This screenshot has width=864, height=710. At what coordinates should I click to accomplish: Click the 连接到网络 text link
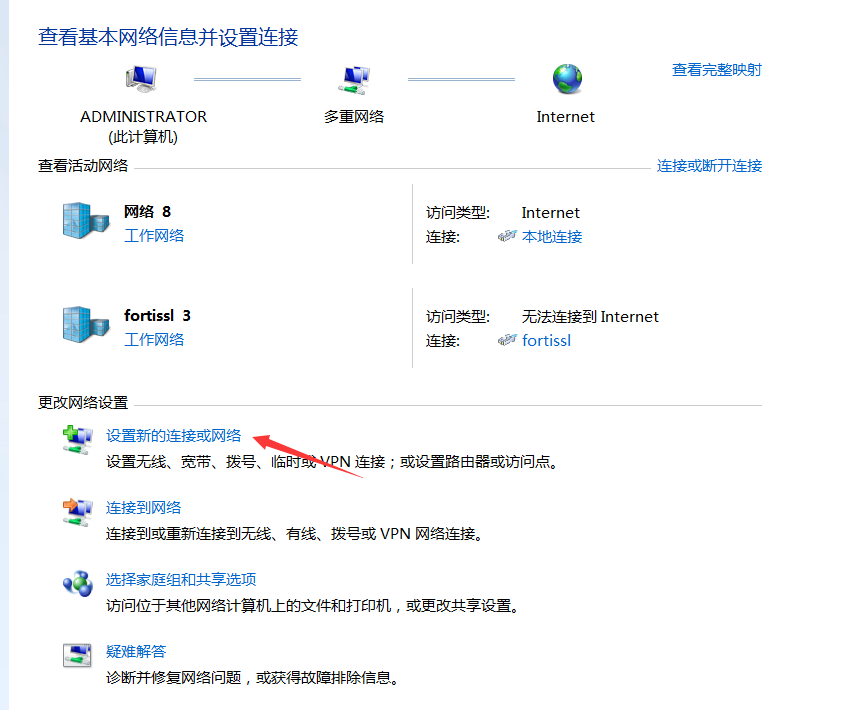click(144, 508)
